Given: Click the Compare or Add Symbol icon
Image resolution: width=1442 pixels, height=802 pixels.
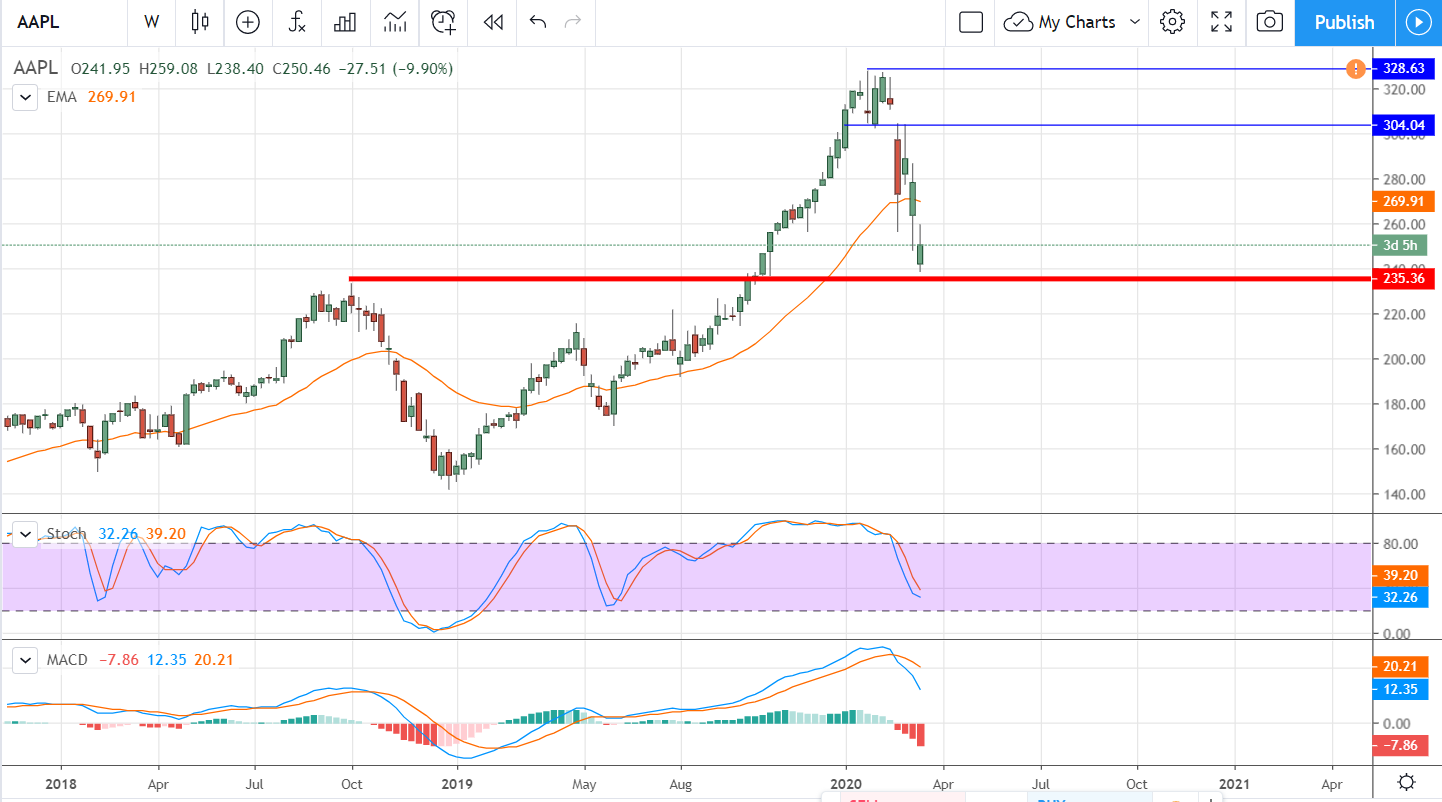Looking at the screenshot, I should point(247,22).
